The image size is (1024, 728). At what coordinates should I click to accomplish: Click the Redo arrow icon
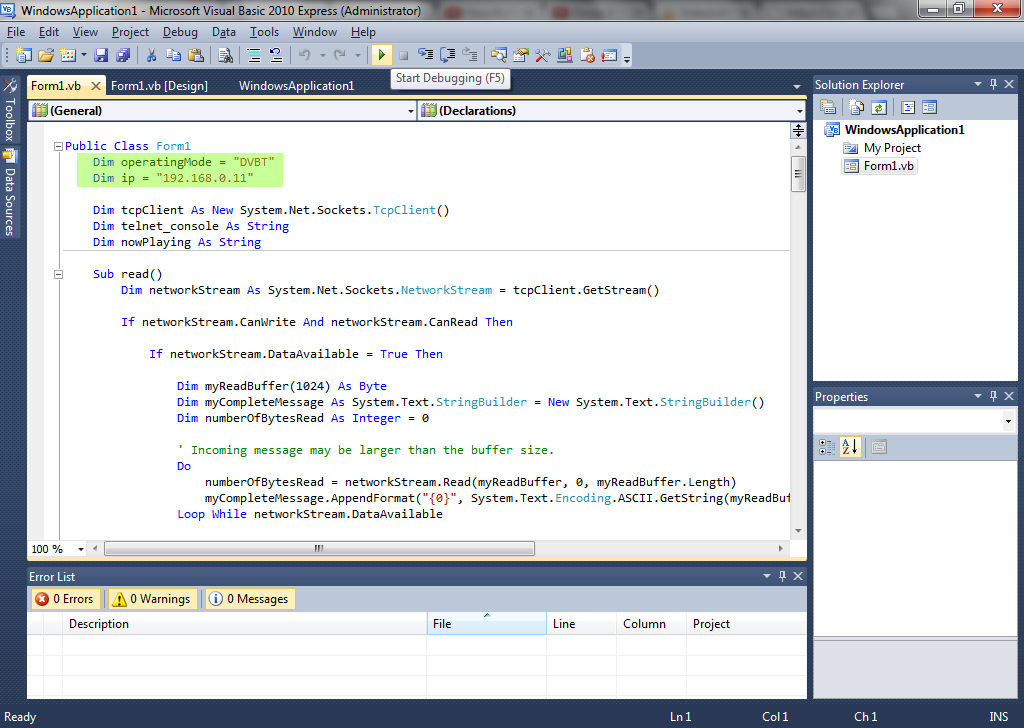[x=340, y=55]
